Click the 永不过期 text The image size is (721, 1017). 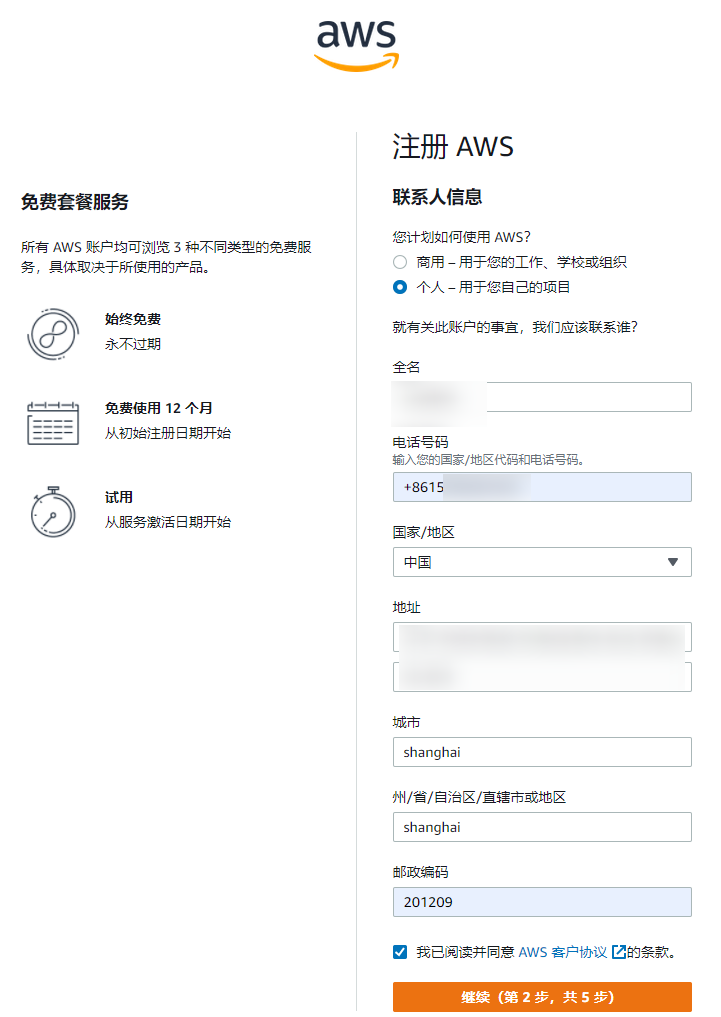[133, 344]
